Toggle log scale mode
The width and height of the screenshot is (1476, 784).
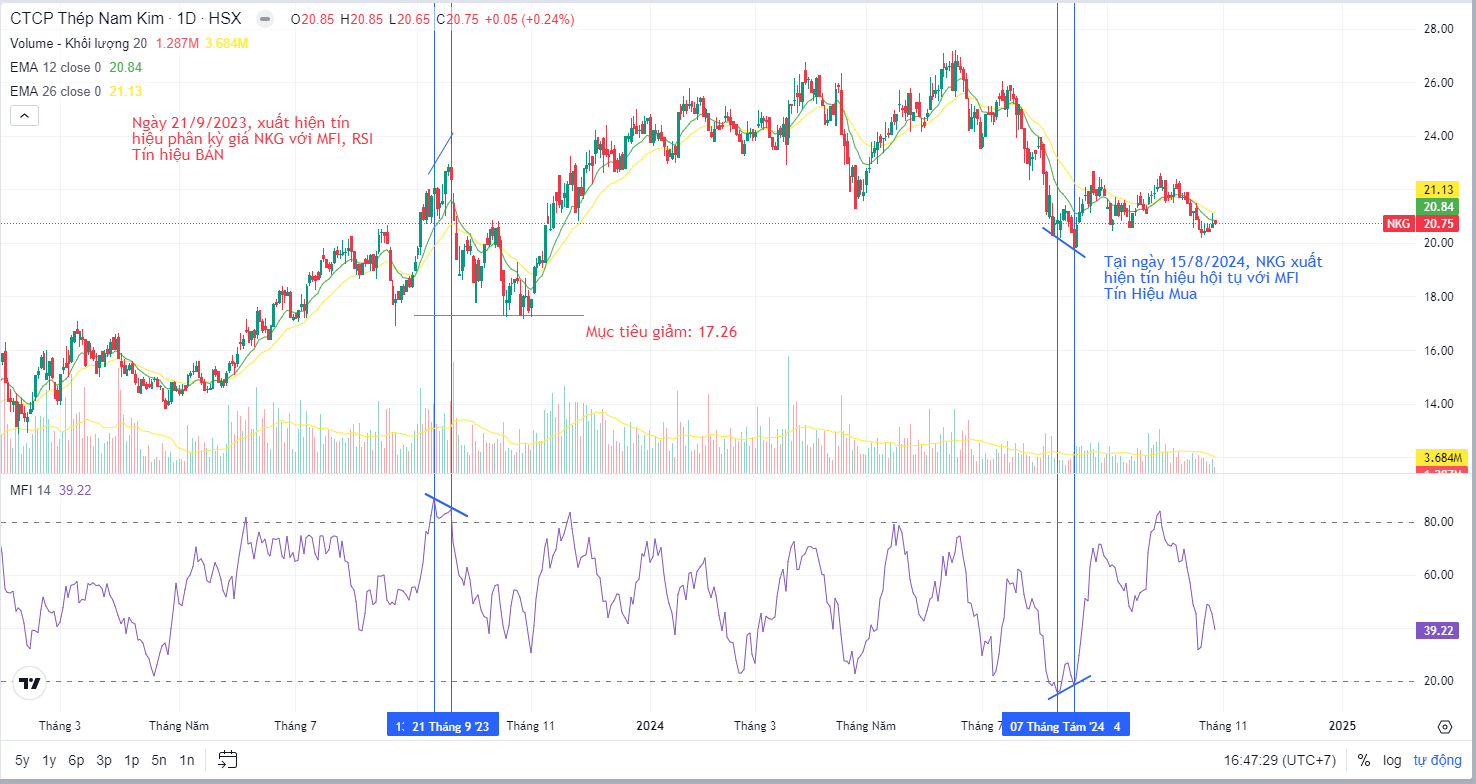(1393, 760)
